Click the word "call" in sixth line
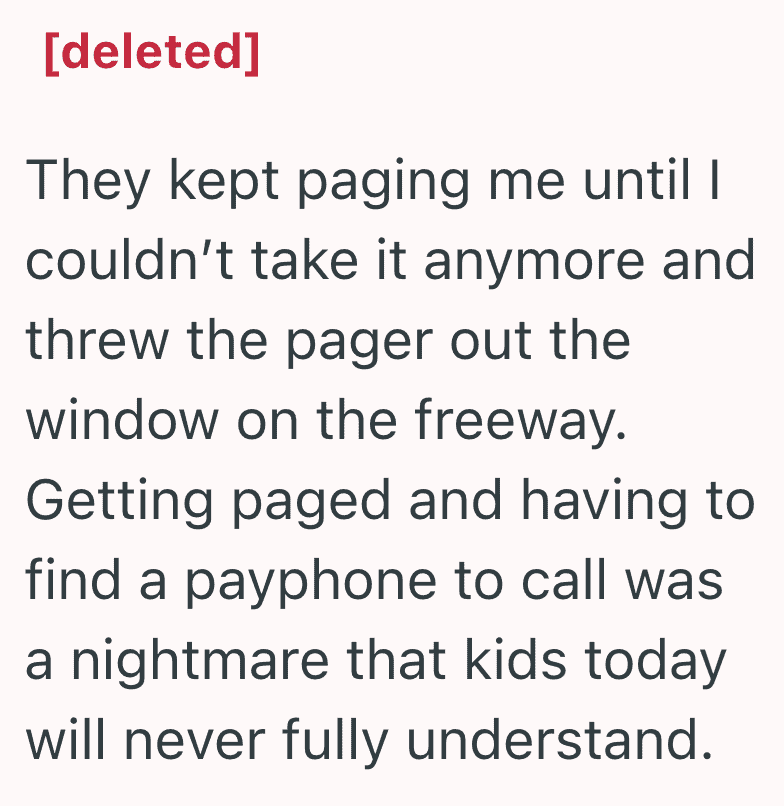 pyautogui.click(x=563, y=579)
